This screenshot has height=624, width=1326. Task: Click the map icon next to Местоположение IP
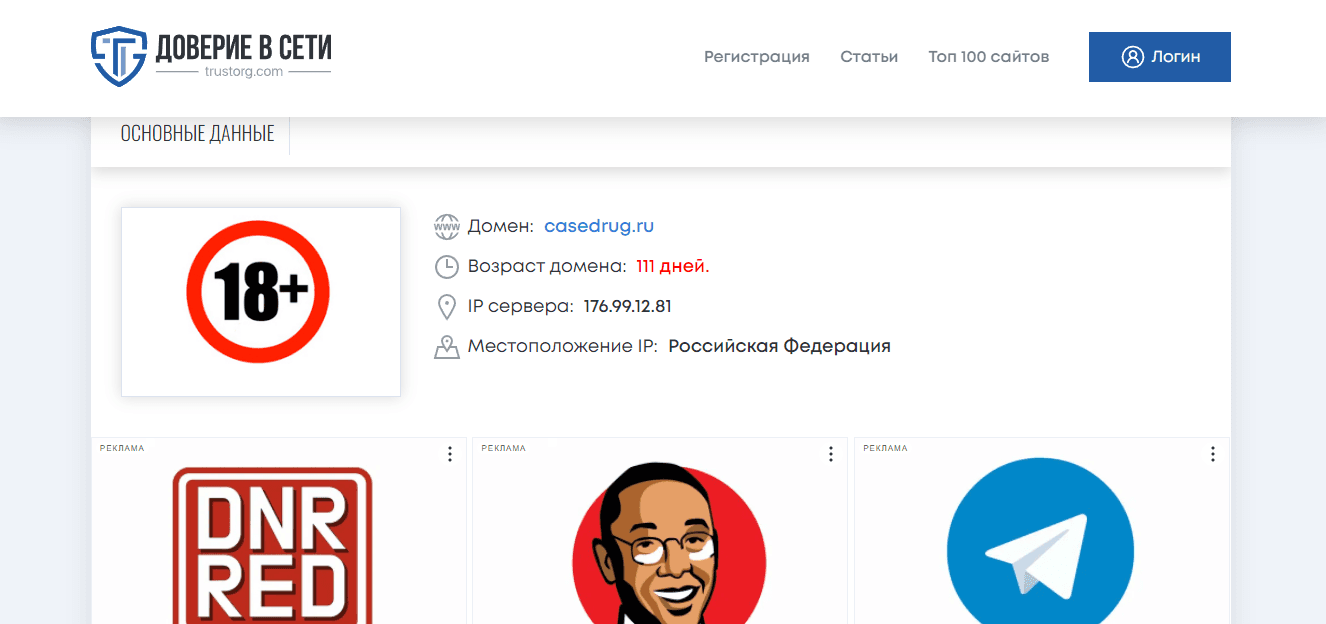[x=447, y=346]
